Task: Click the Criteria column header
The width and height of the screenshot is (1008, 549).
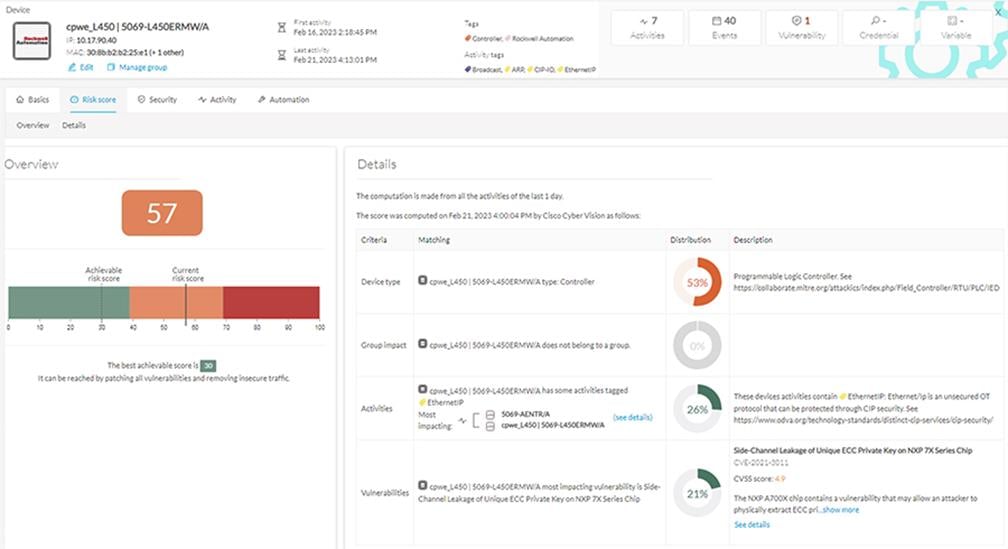Action: (x=374, y=240)
